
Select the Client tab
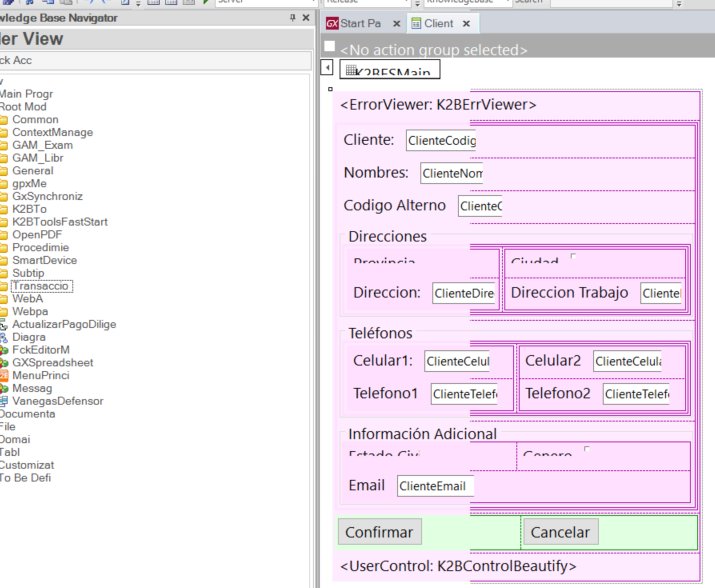437,23
